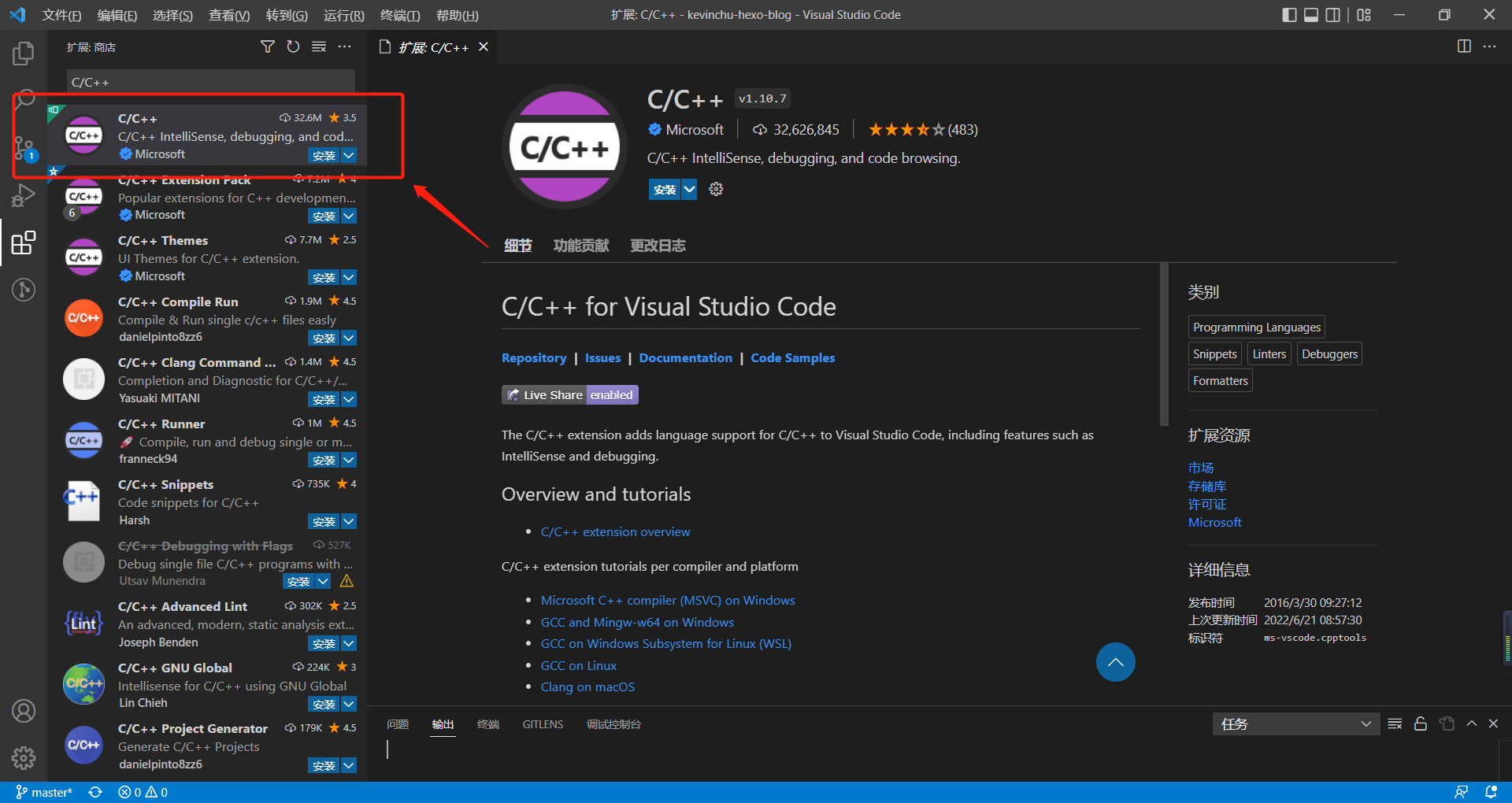Viewport: 1512px width, 803px height.
Task: Show errors and warnings count
Action: point(143,792)
